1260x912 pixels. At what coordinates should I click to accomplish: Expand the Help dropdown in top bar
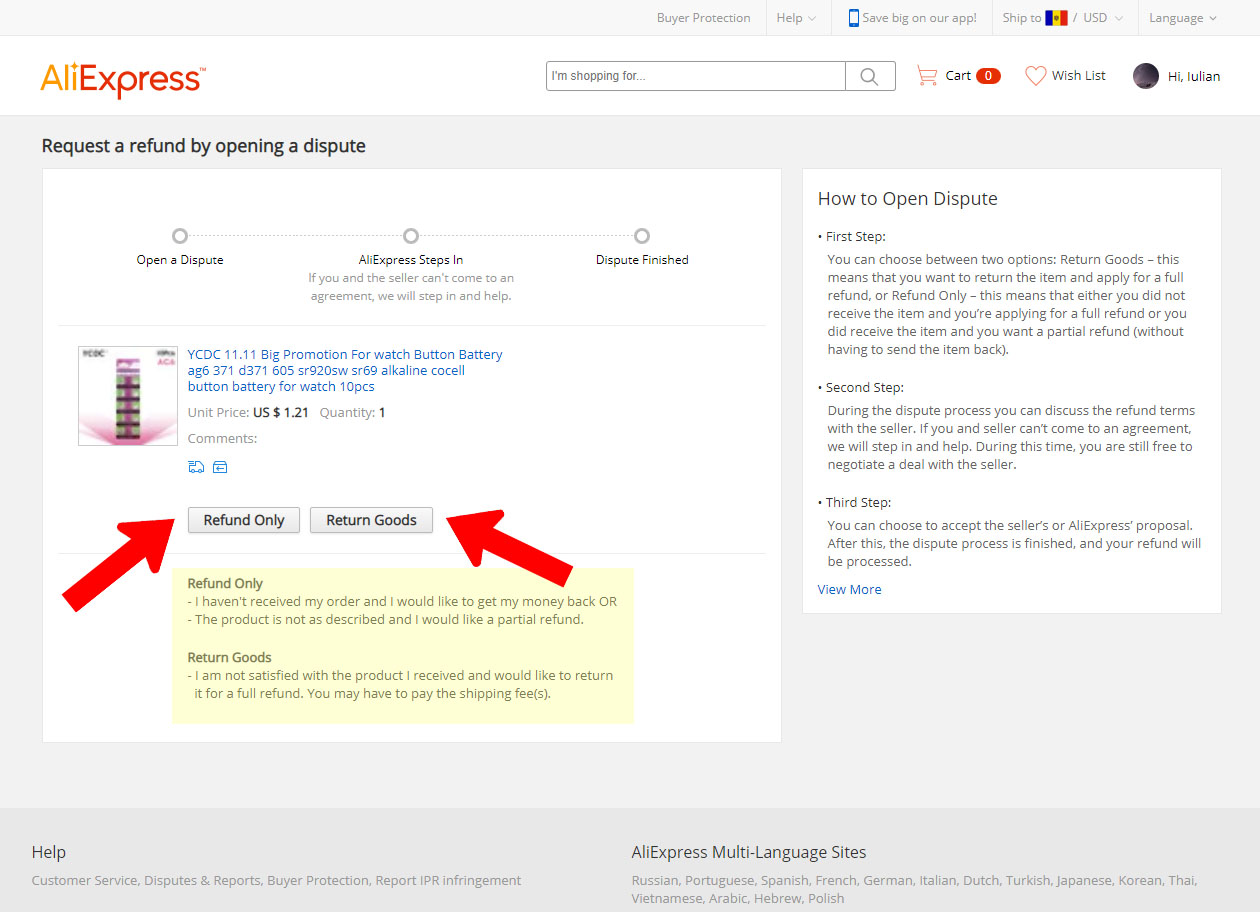click(796, 18)
